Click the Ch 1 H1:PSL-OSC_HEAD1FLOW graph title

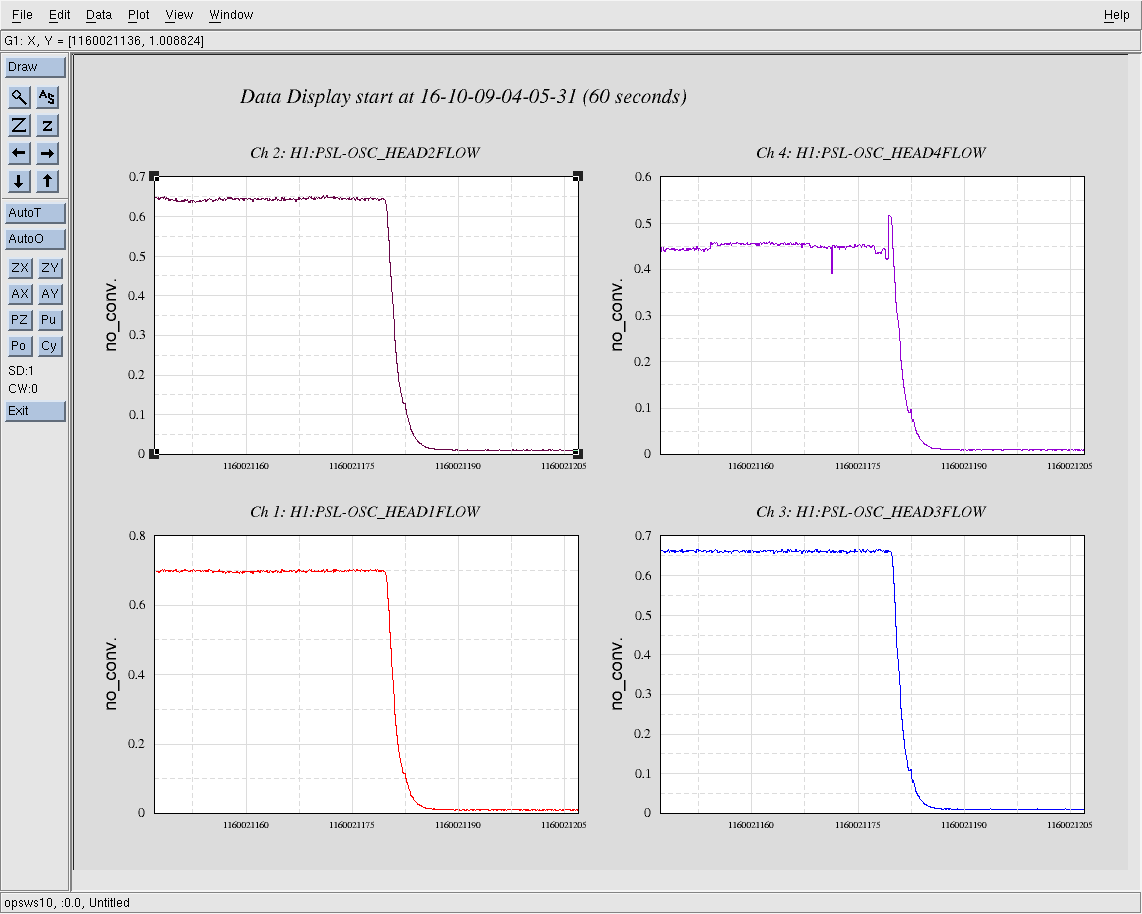point(365,512)
